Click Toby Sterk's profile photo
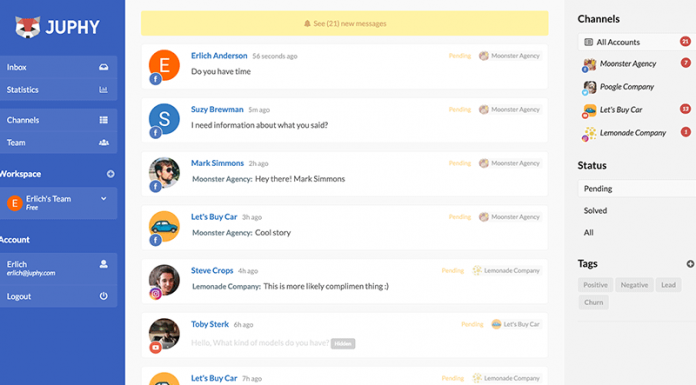 [164, 334]
